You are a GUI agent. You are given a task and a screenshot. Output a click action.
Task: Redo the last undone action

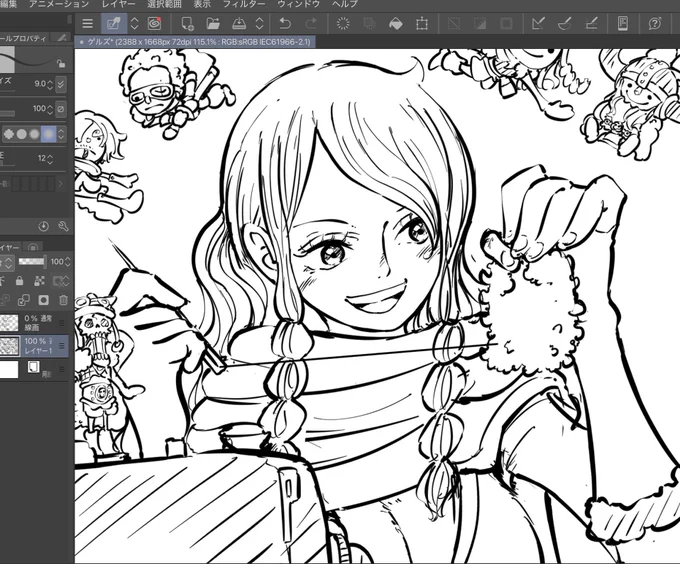311,23
